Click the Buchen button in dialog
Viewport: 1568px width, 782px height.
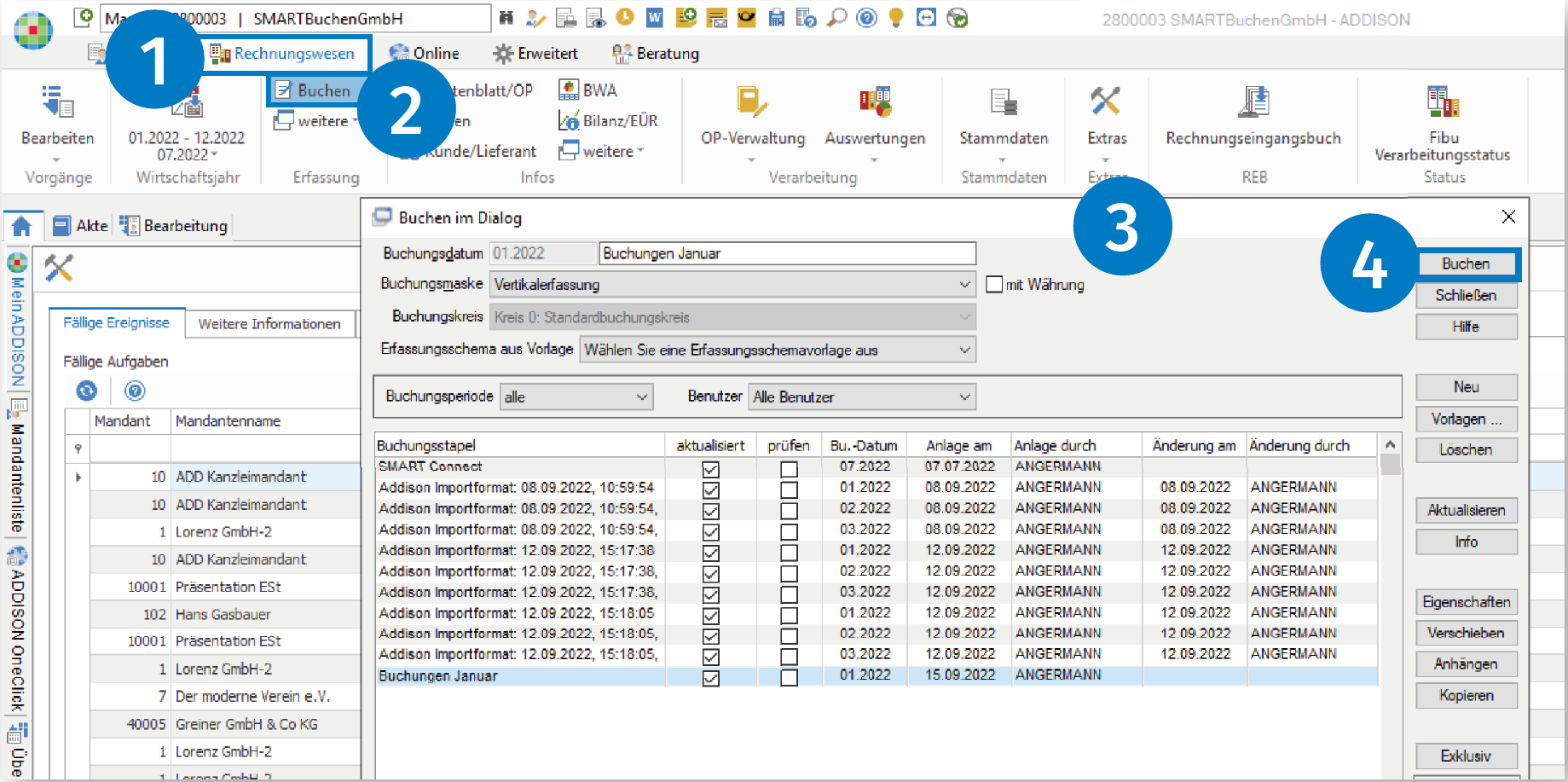[x=1466, y=264]
